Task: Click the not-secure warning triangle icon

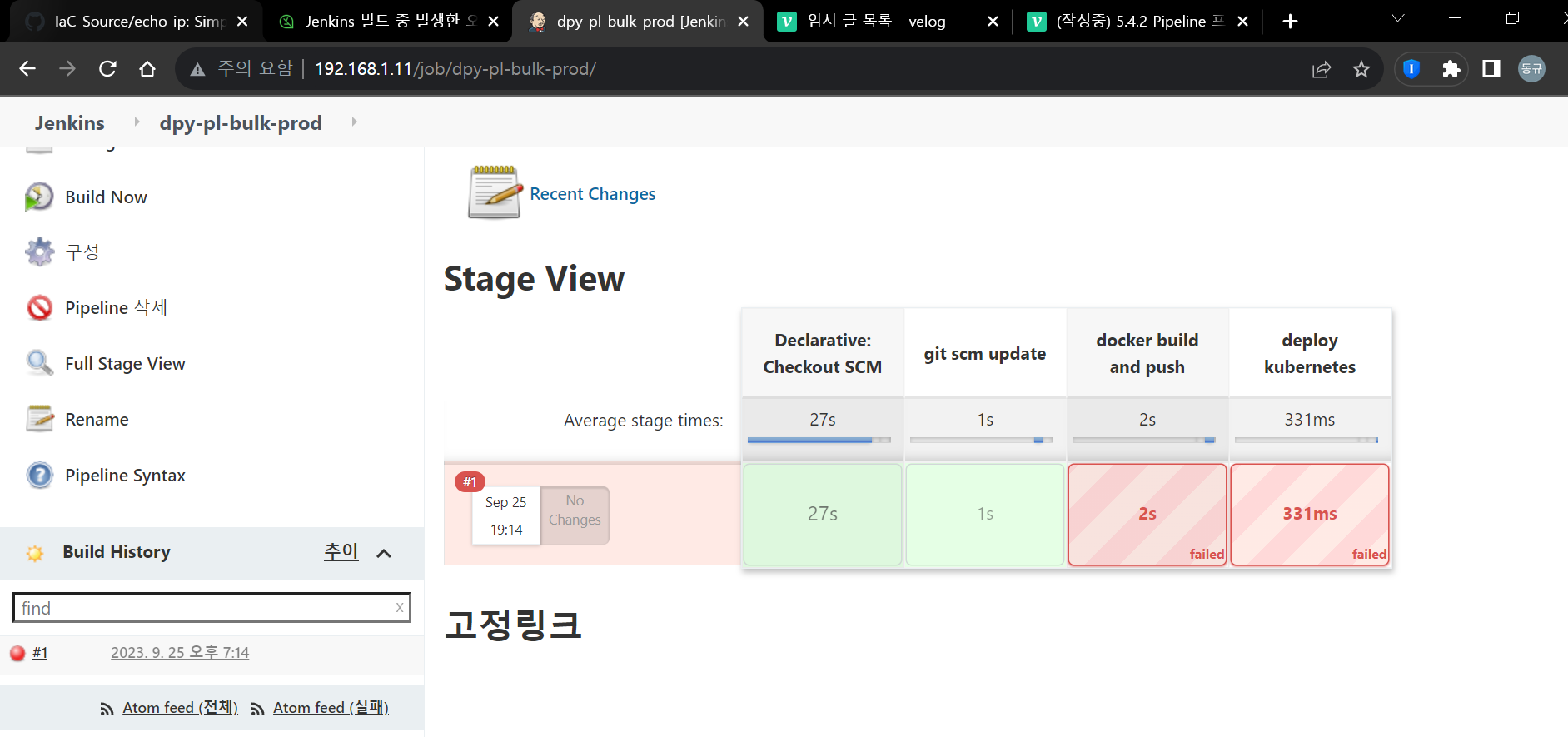Action: pos(197,70)
